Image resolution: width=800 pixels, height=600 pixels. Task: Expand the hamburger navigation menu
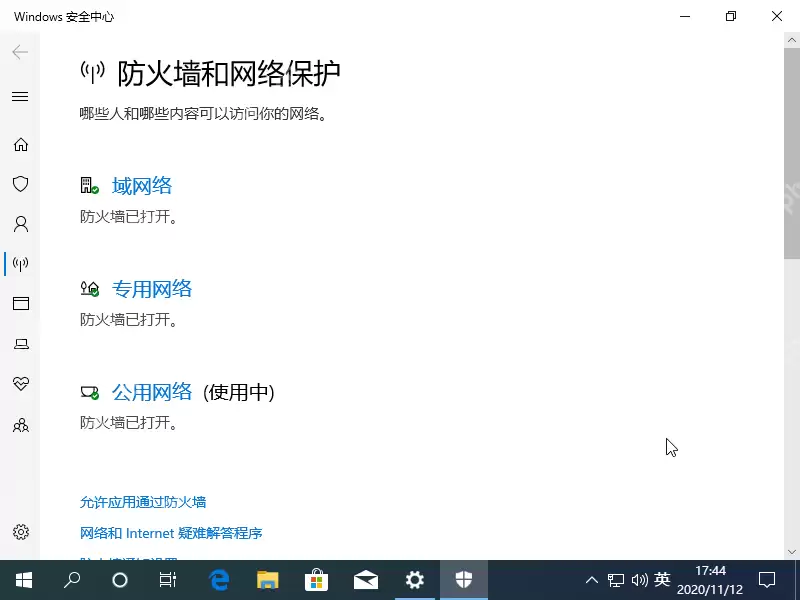pyautogui.click(x=20, y=96)
